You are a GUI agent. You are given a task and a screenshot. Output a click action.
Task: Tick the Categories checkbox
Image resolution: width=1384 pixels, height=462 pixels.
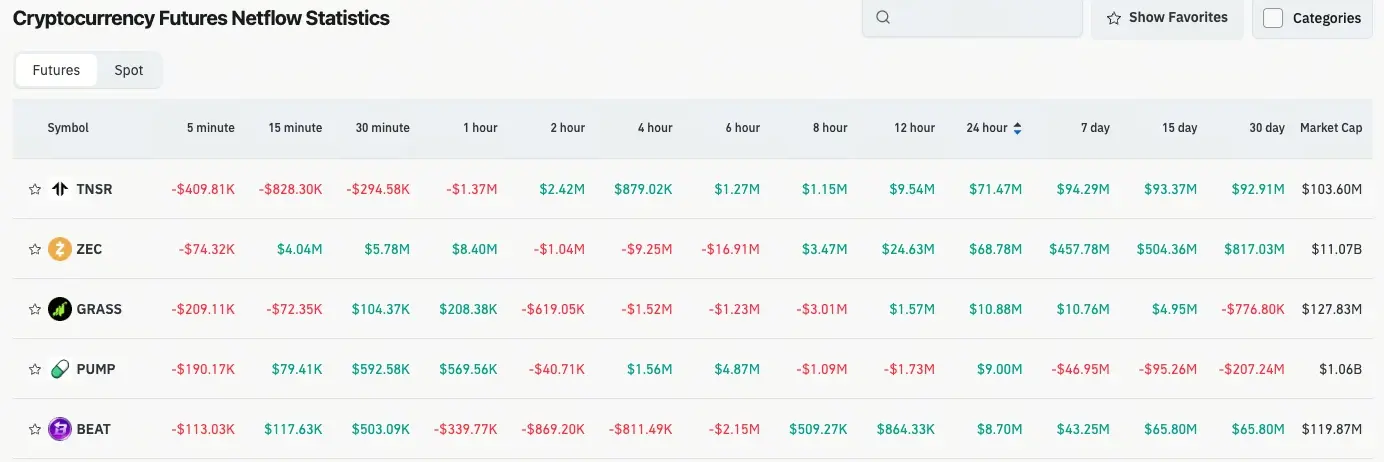click(1273, 18)
